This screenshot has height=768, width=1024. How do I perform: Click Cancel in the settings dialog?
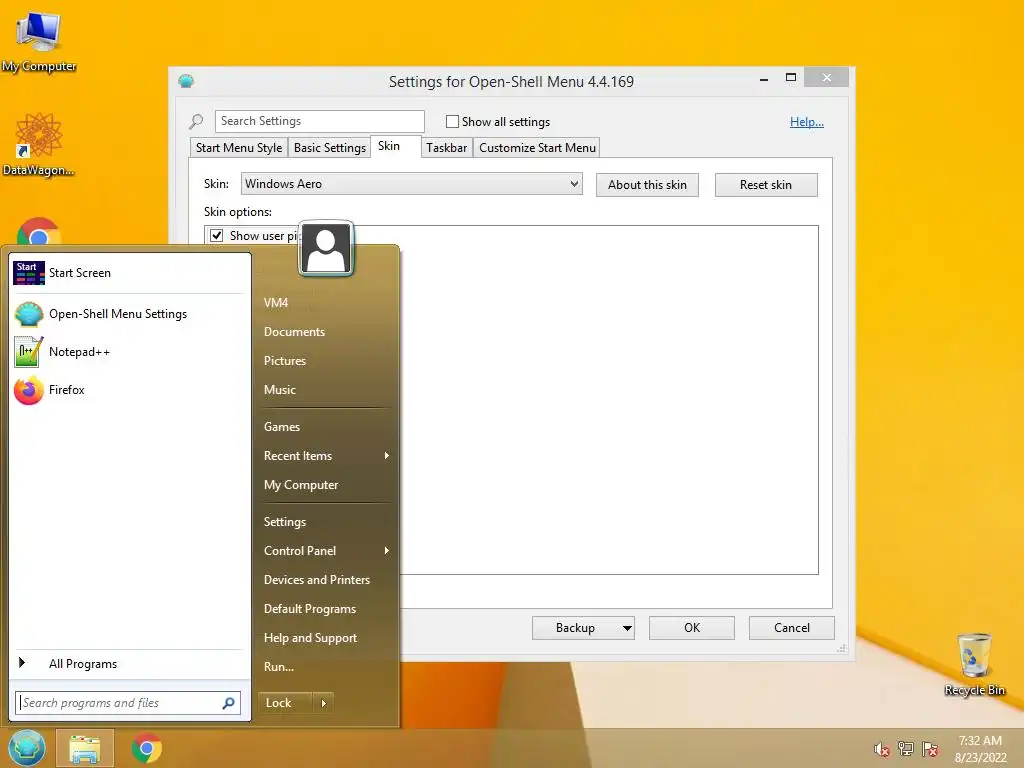[792, 628]
